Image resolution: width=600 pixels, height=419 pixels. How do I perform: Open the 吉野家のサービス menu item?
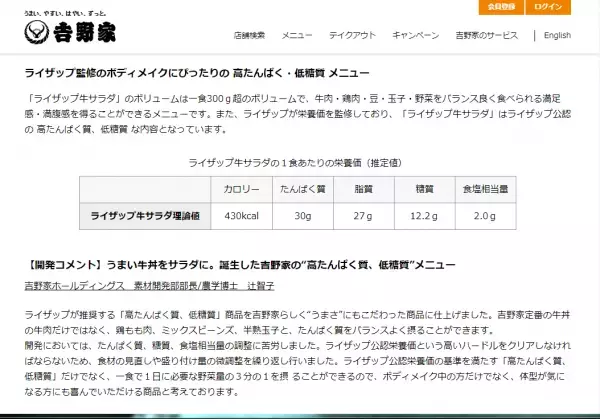pyautogui.click(x=486, y=35)
